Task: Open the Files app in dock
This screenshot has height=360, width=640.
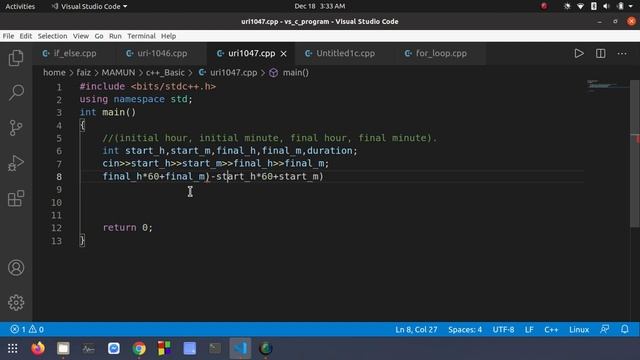Action: pyautogui.click(x=63, y=348)
